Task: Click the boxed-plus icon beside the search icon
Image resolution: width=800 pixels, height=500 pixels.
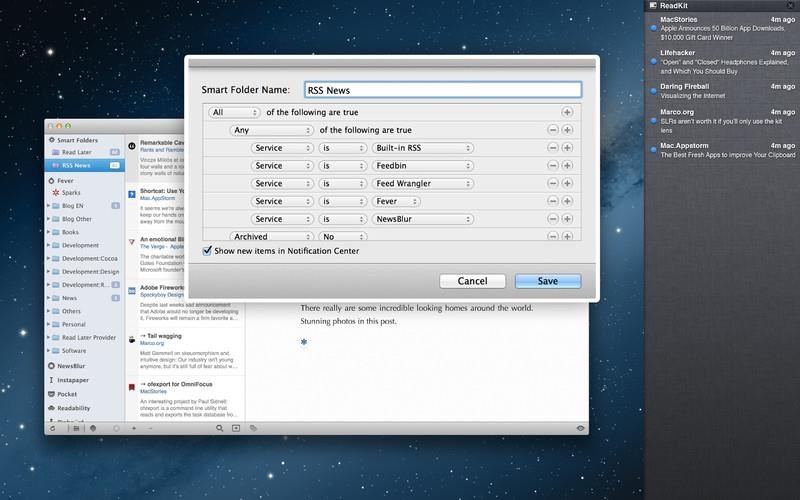Action: tap(236, 429)
